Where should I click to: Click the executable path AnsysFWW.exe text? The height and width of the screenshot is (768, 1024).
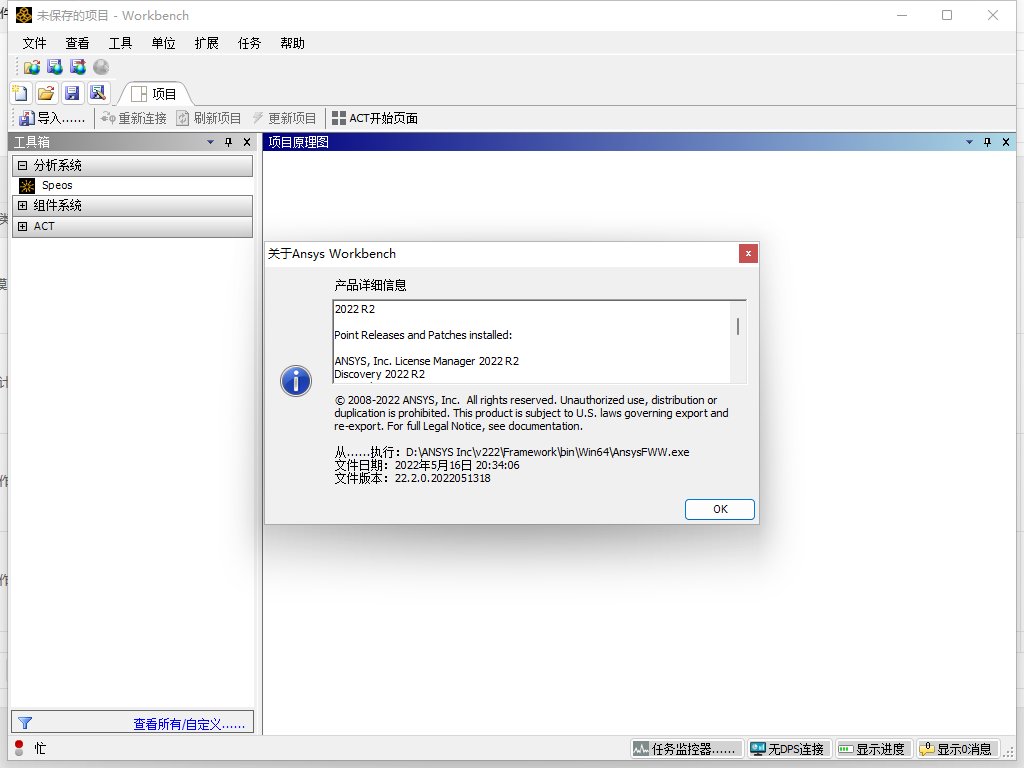[547, 452]
